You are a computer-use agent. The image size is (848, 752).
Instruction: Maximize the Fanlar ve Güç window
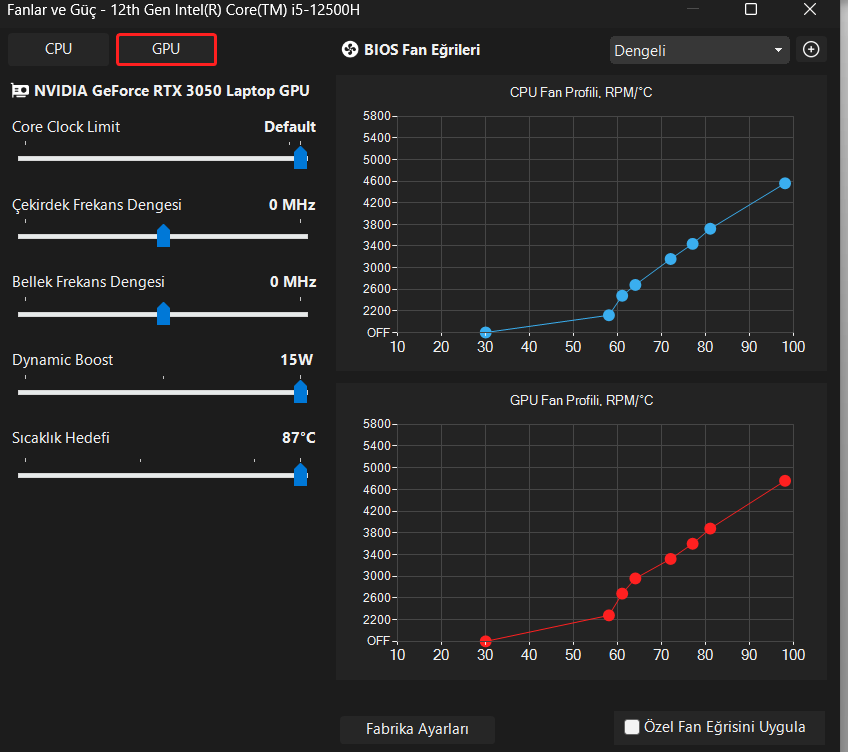pos(751,9)
